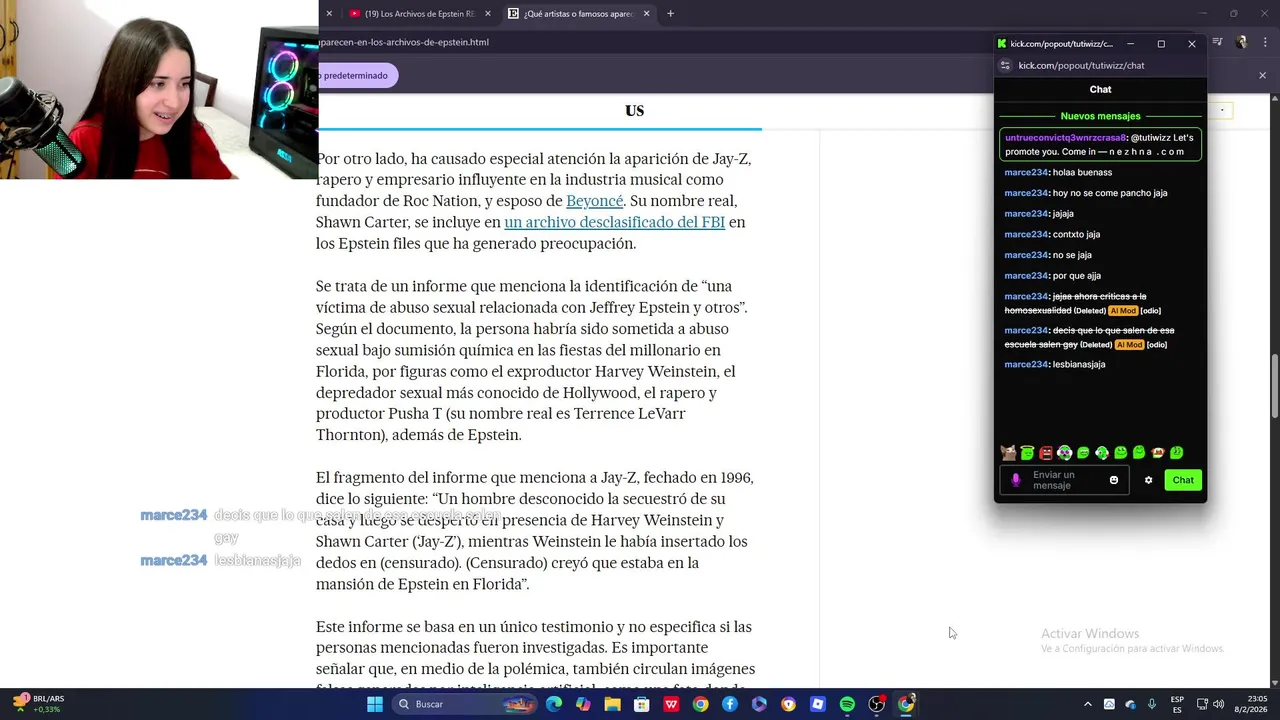This screenshot has height=720, width=1280.
Task: Open OBS Studio from the taskbar
Action: (877, 704)
